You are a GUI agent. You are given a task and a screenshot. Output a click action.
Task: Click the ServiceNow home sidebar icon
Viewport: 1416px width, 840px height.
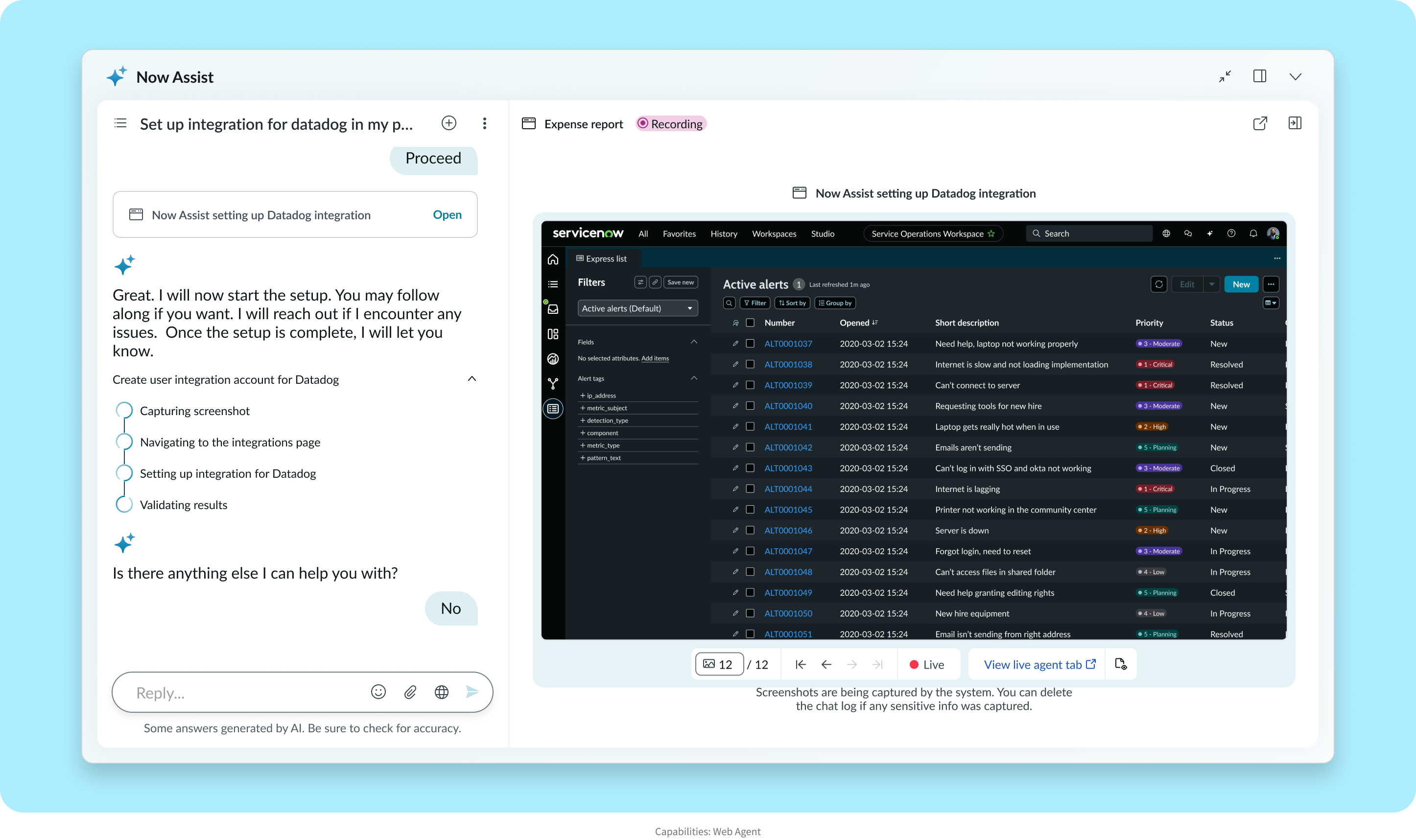[553, 259]
